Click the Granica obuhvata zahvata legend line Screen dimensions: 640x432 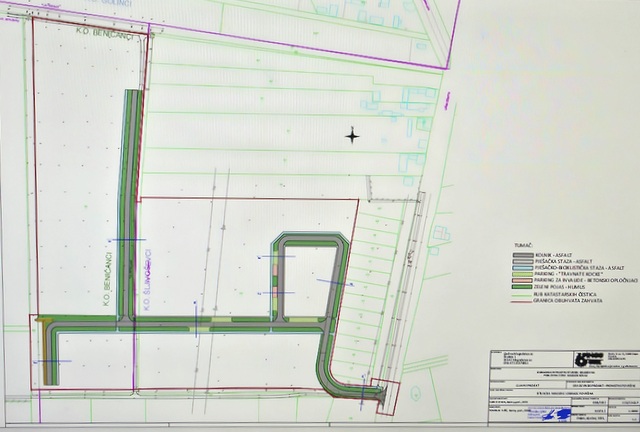click(x=521, y=304)
